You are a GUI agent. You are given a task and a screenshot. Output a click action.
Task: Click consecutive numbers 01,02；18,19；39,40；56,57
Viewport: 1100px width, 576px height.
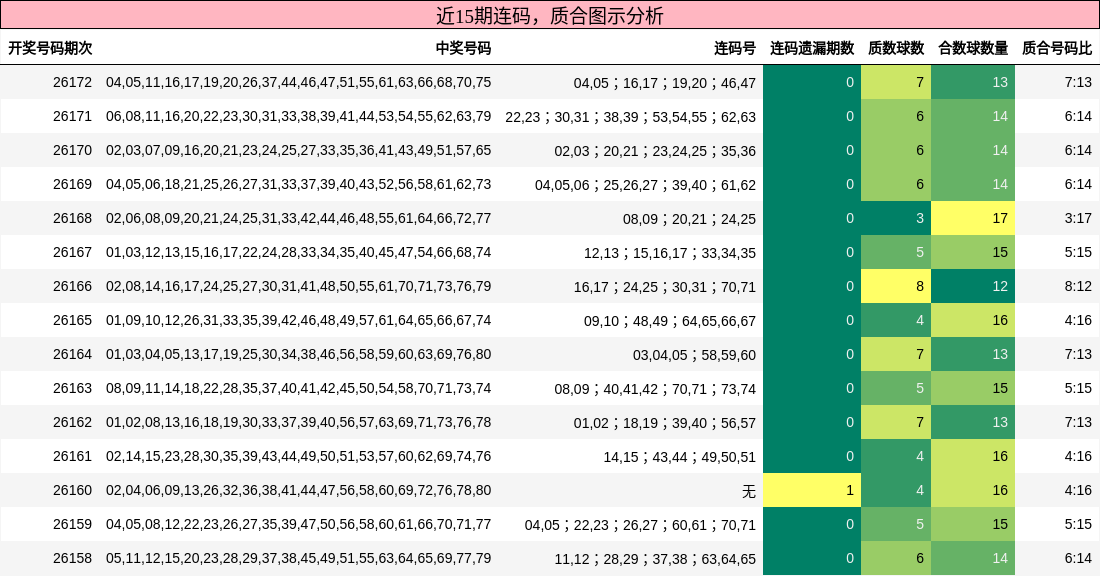tap(664, 423)
